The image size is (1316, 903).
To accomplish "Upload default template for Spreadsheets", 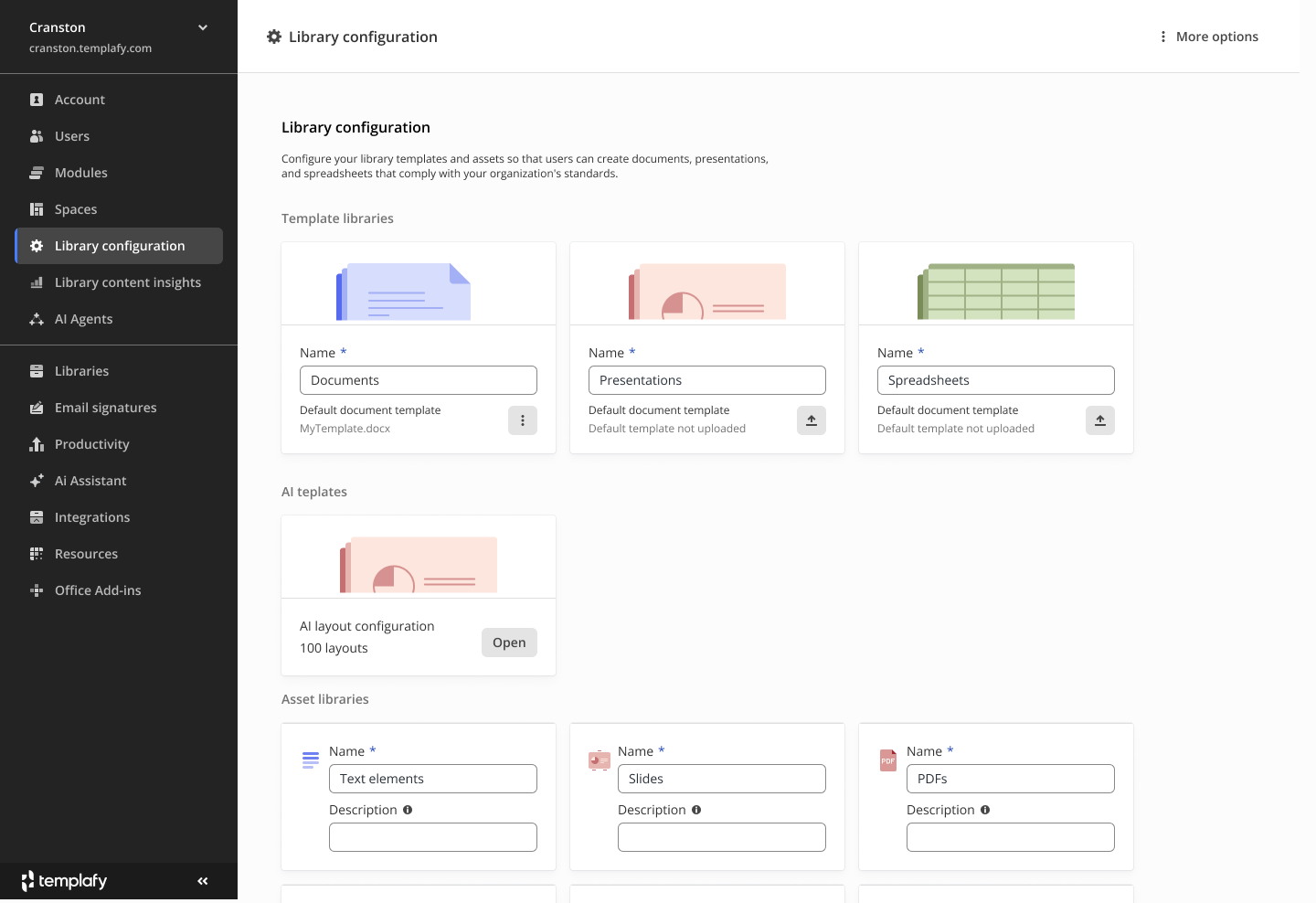I will coord(1100,420).
